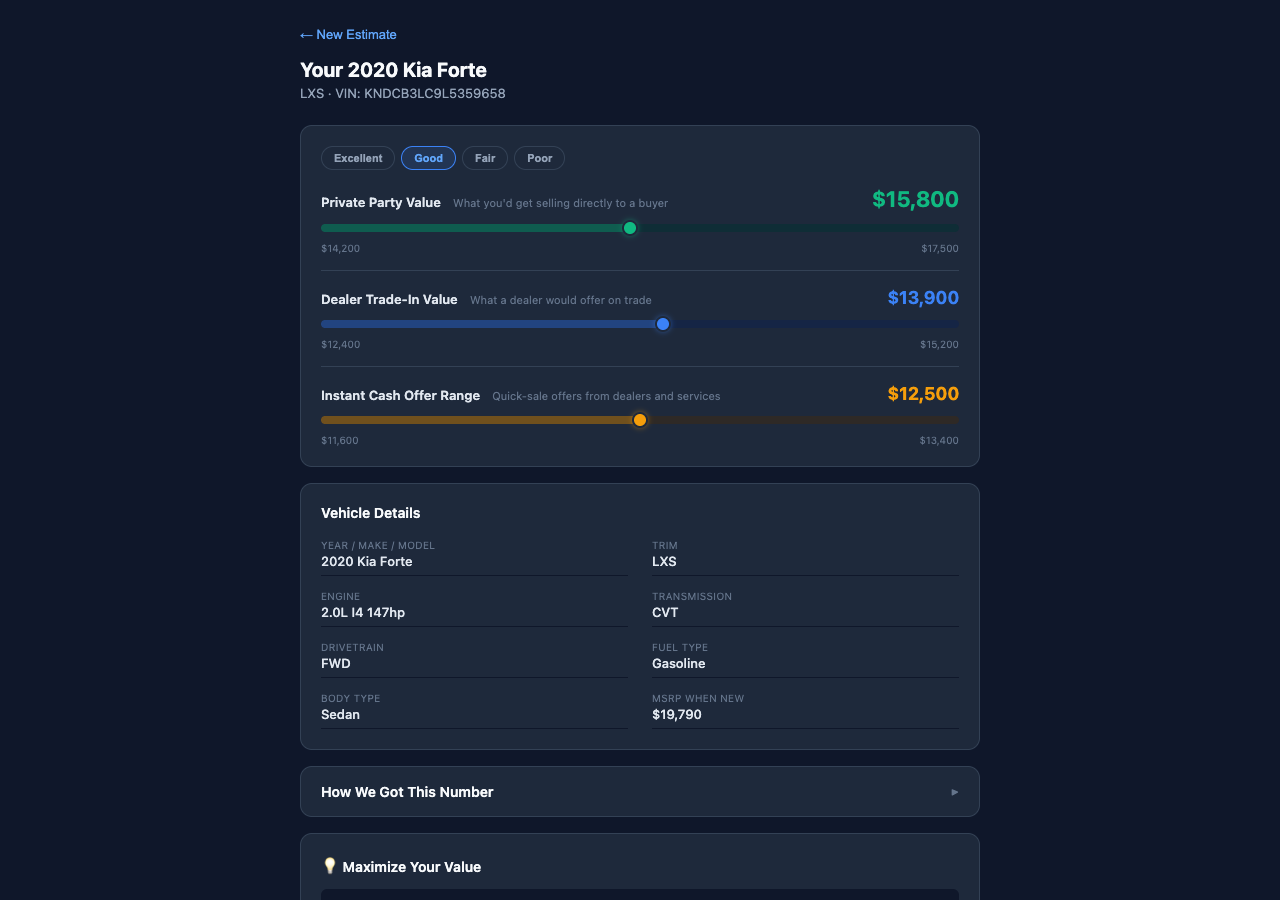Click the orange Instant Cash Offer slider handle
This screenshot has width=1280, height=900.
[x=639, y=419]
